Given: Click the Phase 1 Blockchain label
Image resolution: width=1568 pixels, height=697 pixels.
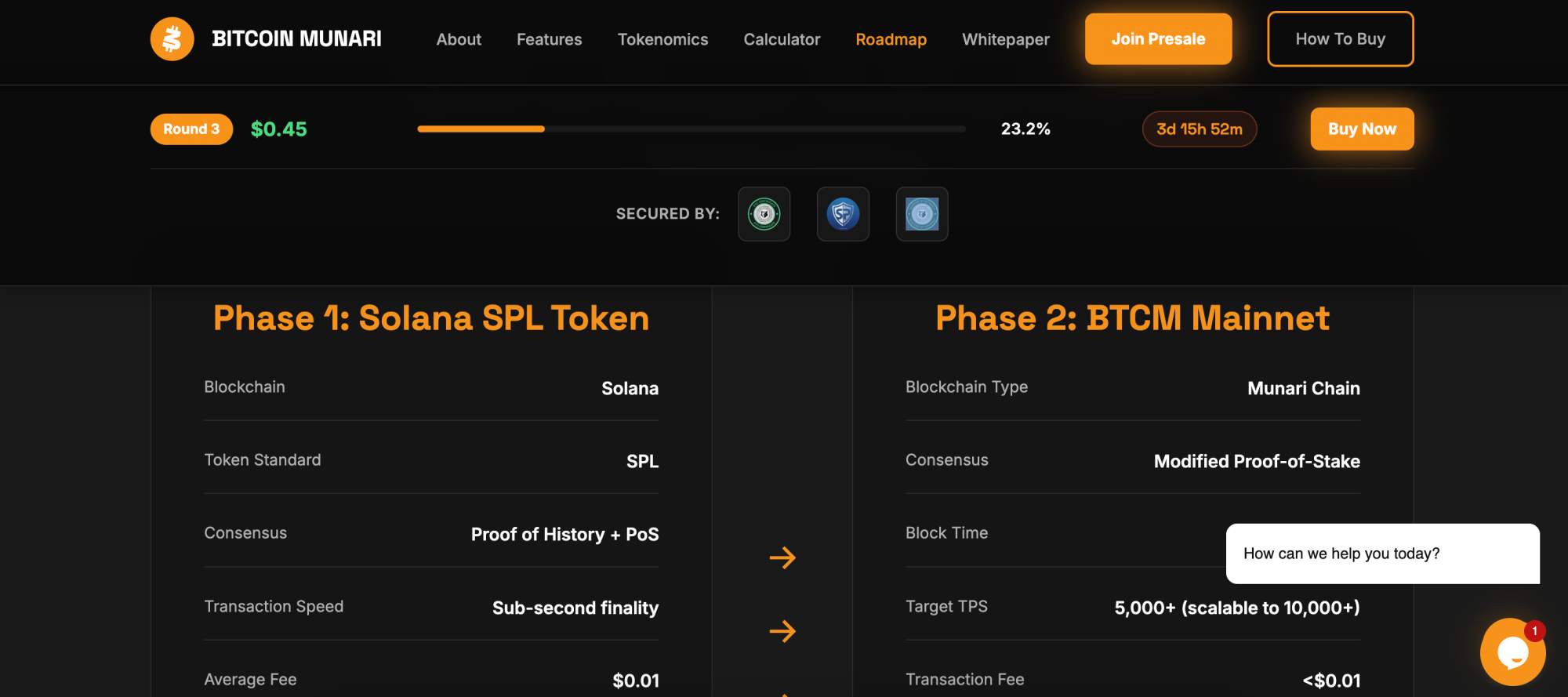Looking at the screenshot, I should pos(245,387).
